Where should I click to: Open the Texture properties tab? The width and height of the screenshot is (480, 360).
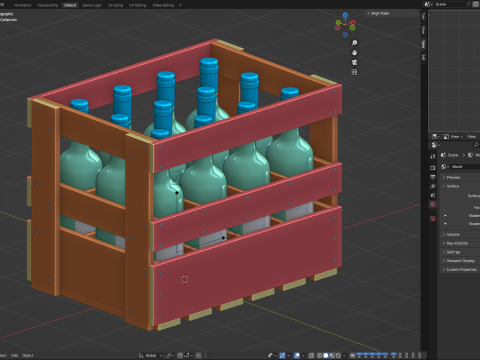[x=433, y=219]
